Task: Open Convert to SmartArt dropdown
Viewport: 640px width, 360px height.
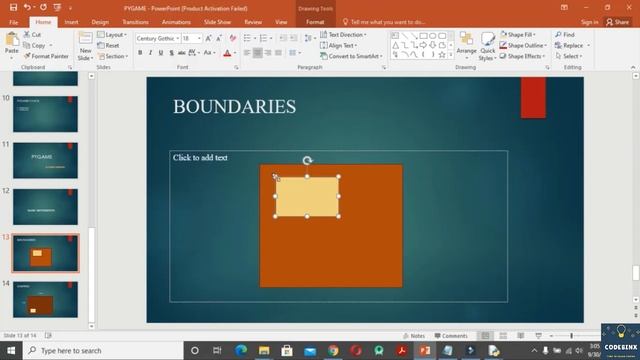Action: click(x=351, y=56)
